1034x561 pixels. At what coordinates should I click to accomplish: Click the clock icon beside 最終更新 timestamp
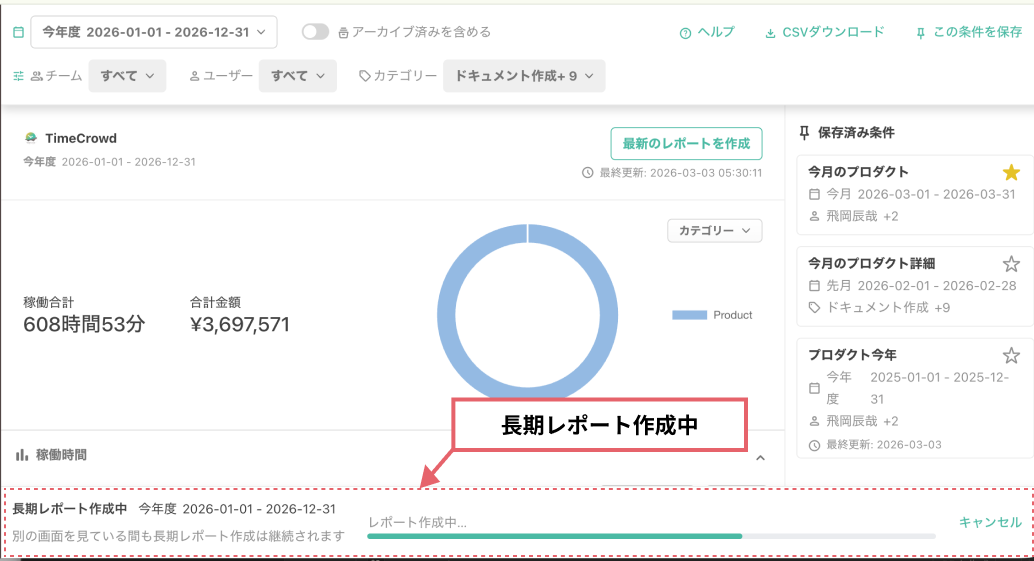pyautogui.click(x=588, y=173)
